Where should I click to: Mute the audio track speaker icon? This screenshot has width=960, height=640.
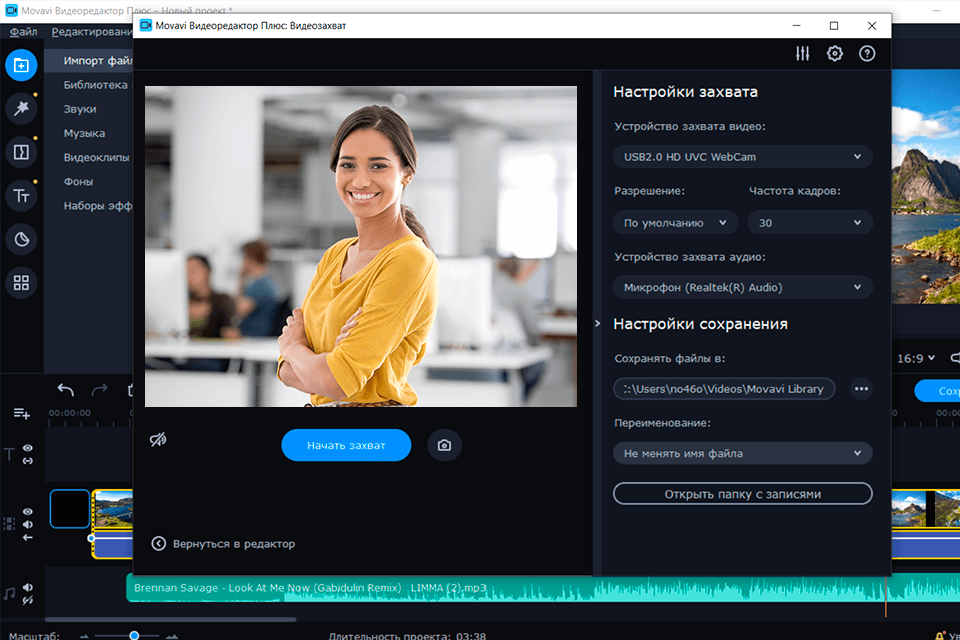coord(28,588)
